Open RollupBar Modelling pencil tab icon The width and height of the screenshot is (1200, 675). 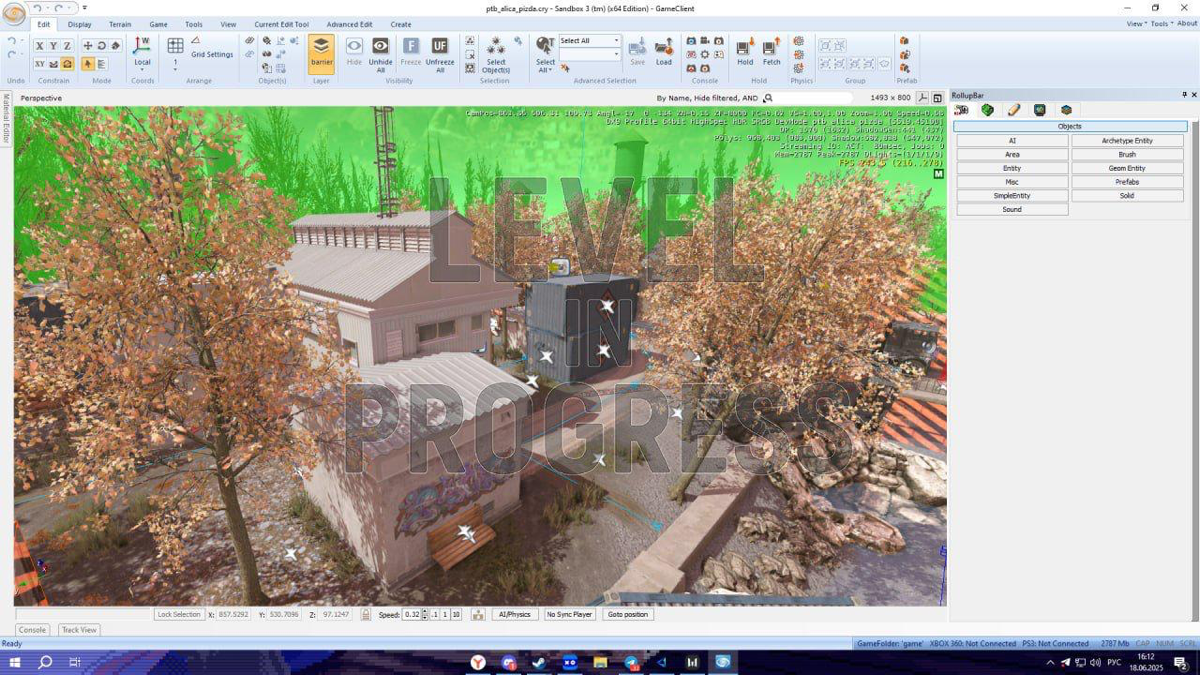[1014, 110]
